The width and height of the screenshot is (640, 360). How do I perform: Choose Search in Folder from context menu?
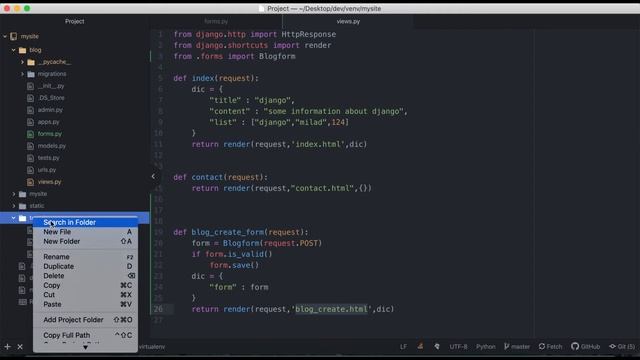pyautogui.click(x=85, y=222)
